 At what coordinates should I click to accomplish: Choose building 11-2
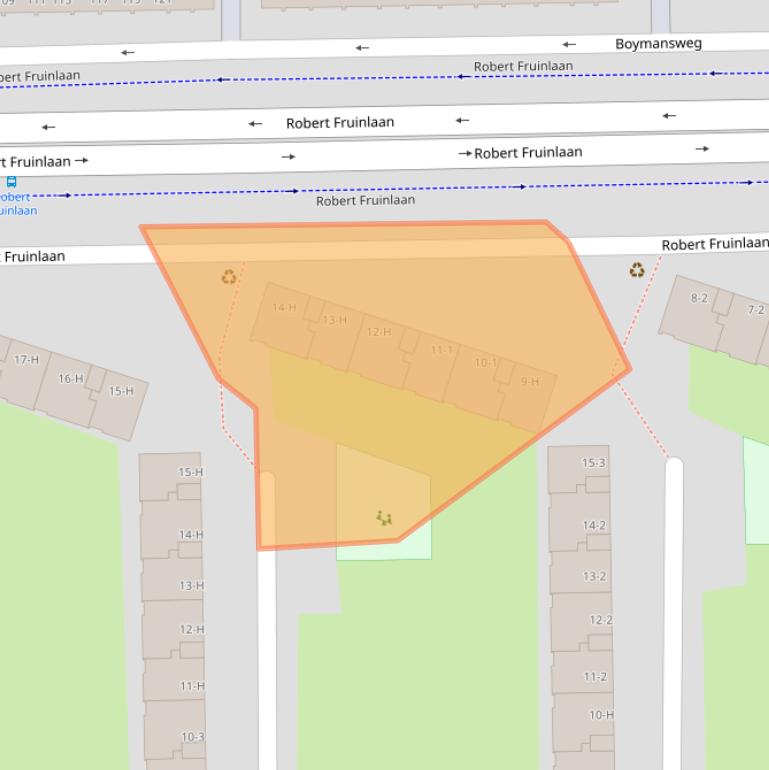coord(595,677)
